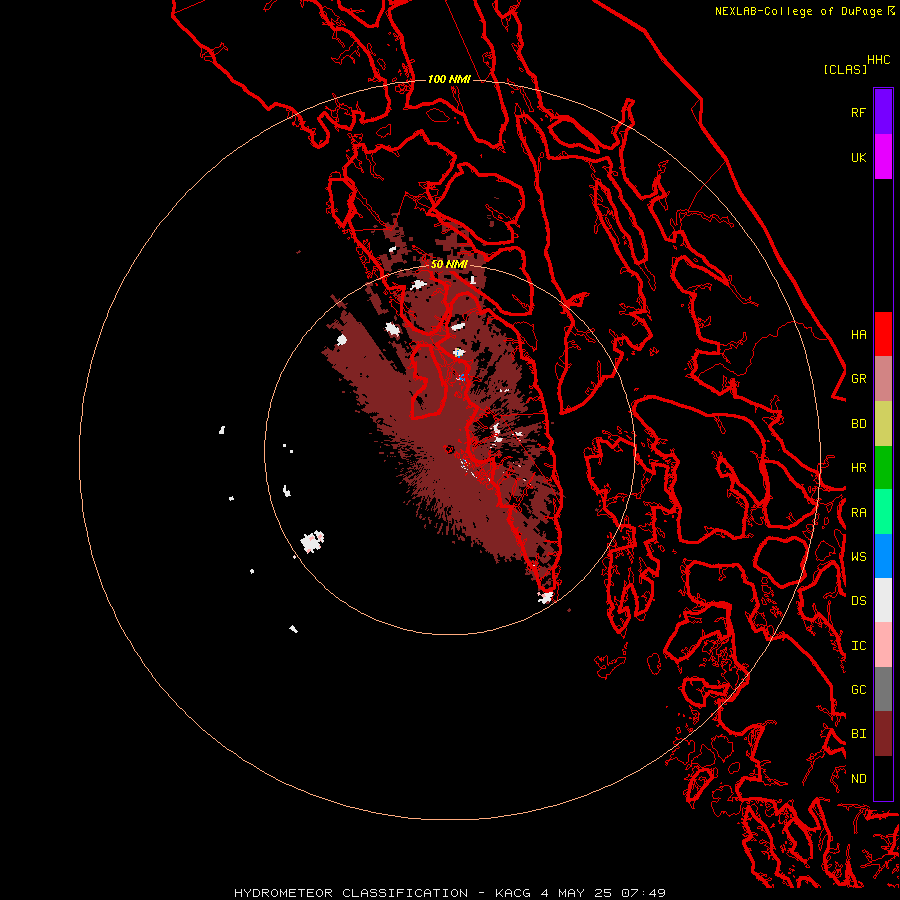Viewport: 900px width, 900px height.
Task: Select the WS blue legend swatch
Action: [x=883, y=556]
